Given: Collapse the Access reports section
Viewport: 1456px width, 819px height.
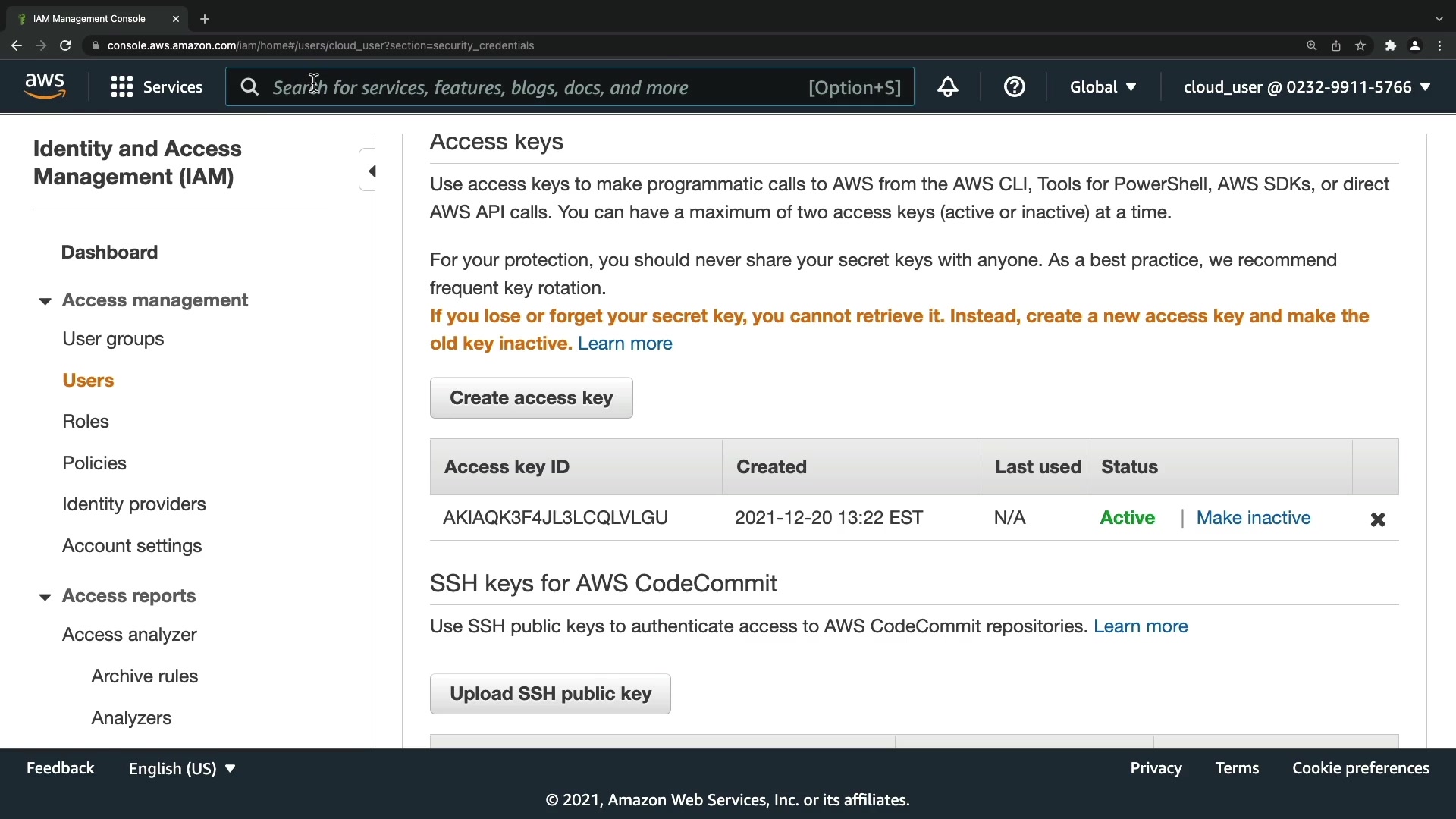Looking at the screenshot, I should tap(45, 597).
